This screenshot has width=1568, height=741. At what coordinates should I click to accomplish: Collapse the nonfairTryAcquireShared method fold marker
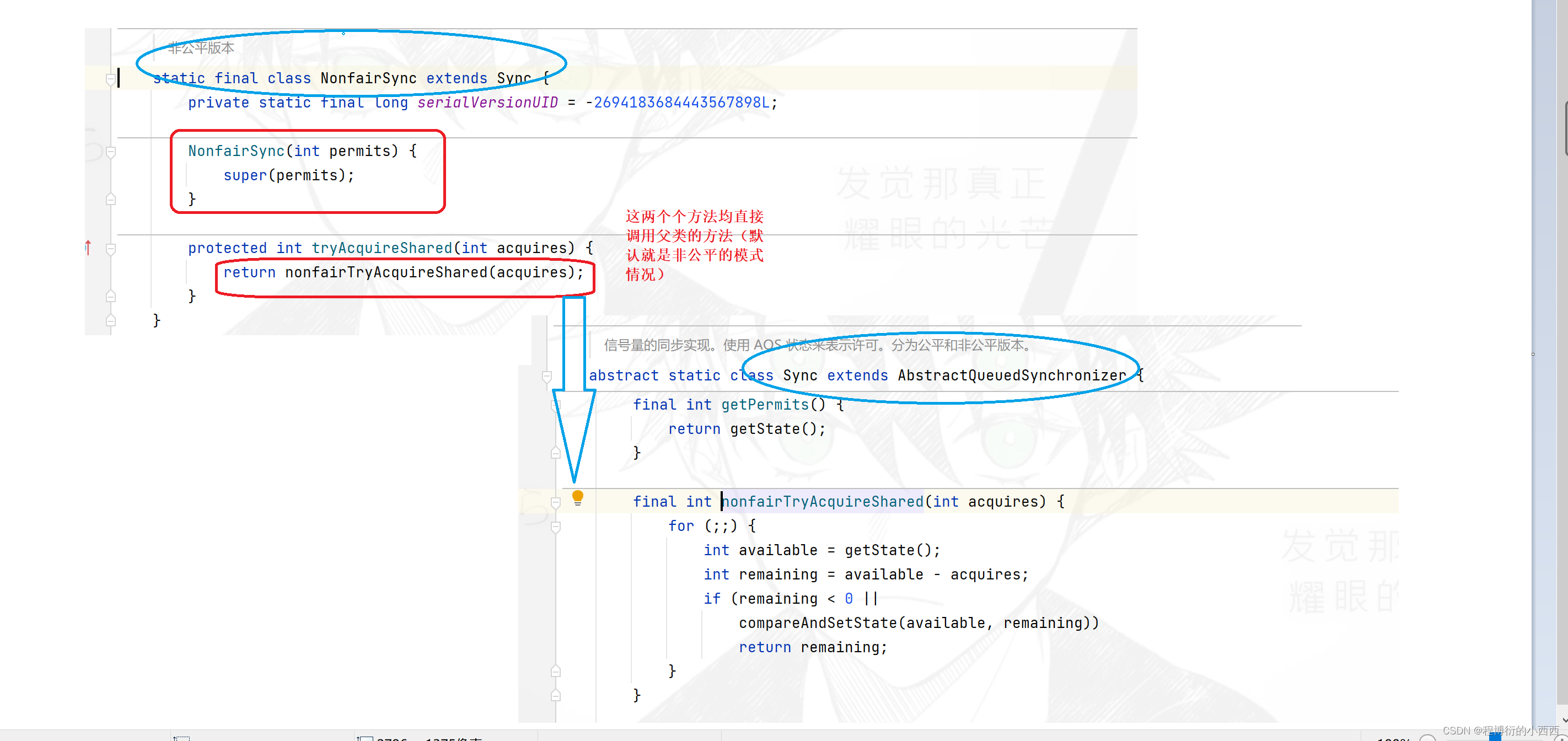(555, 502)
